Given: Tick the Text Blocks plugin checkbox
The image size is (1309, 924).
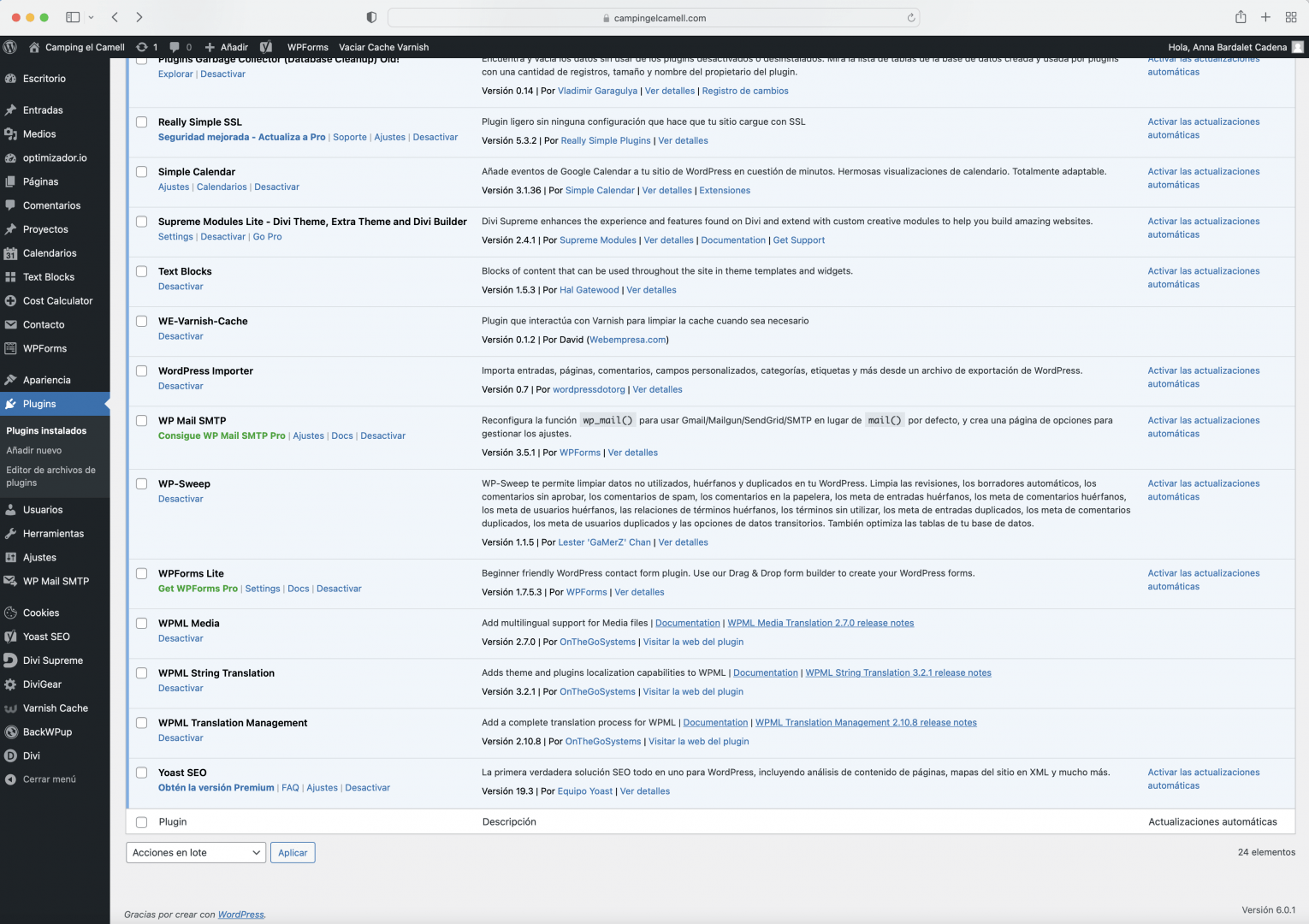Looking at the screenshot, I should click(142, 271).
